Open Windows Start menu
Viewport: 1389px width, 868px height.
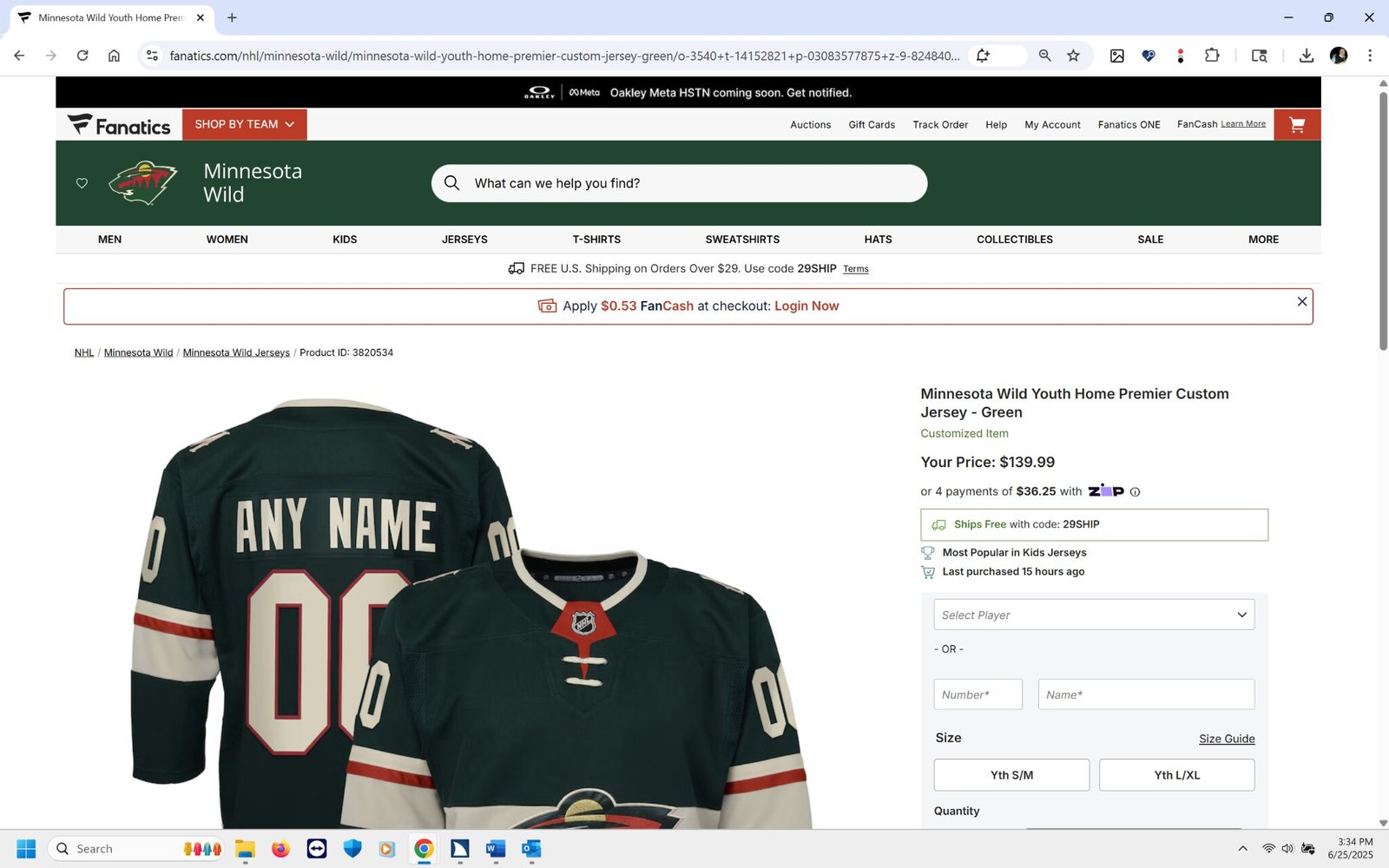pyautogui.click(x=26, y=849)
